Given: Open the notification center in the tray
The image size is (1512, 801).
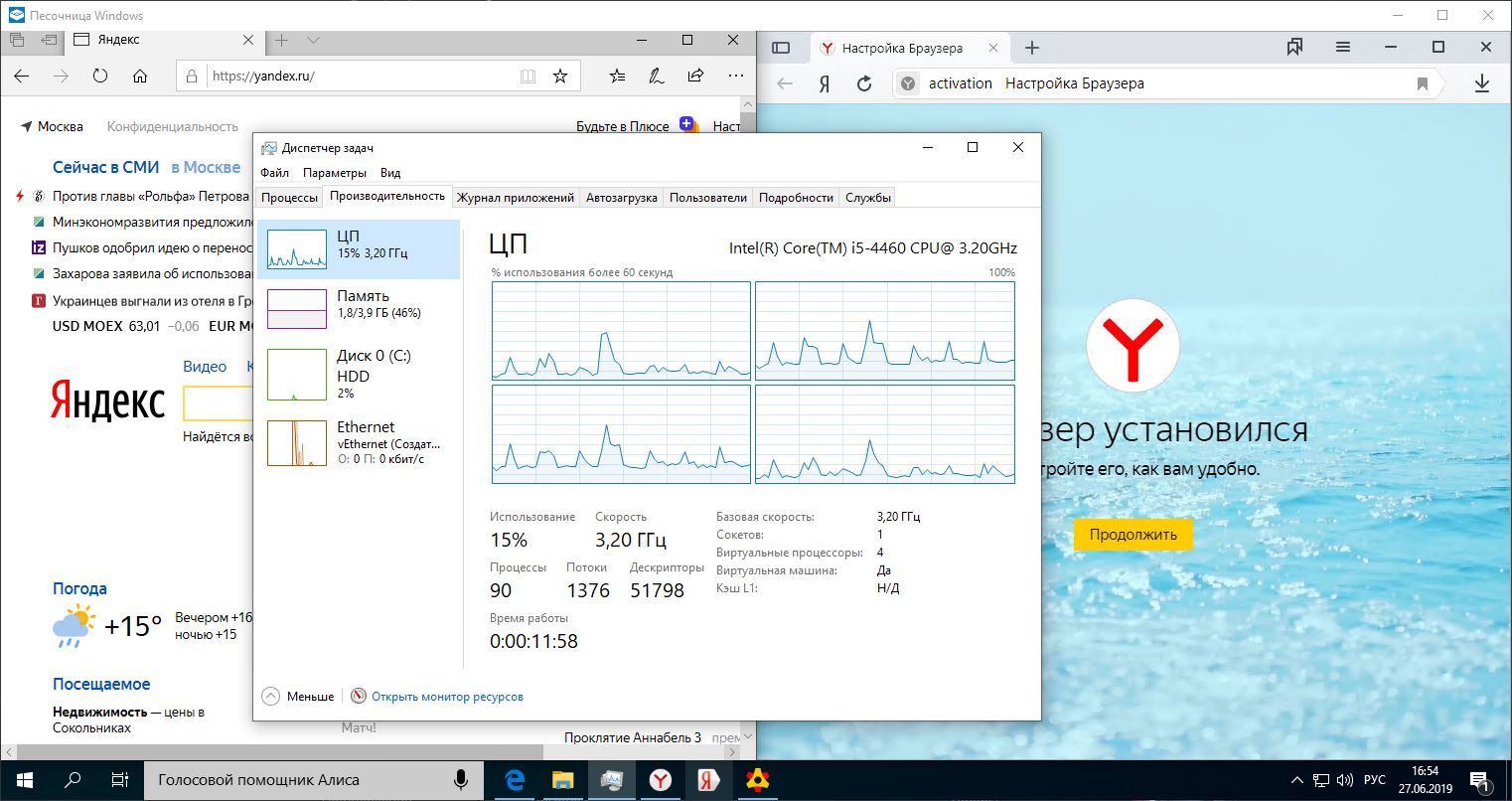Looking at the screenshot, I should click(1478, 780).
